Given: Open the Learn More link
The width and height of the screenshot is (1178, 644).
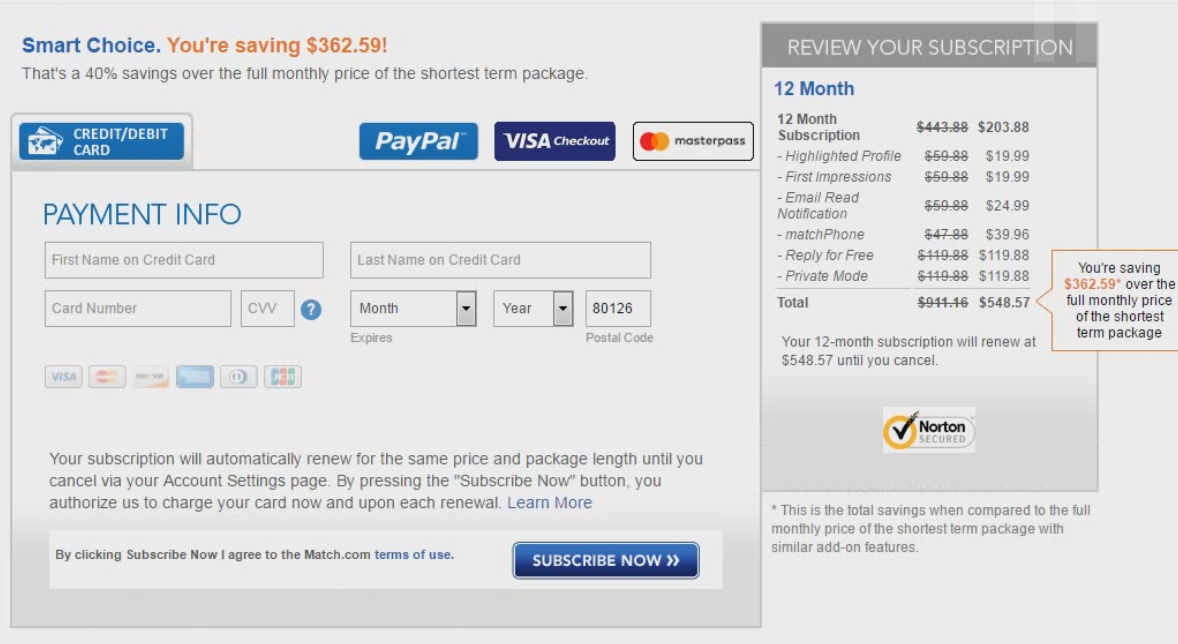Looking at the screenshot, I should tap(549, 502).
